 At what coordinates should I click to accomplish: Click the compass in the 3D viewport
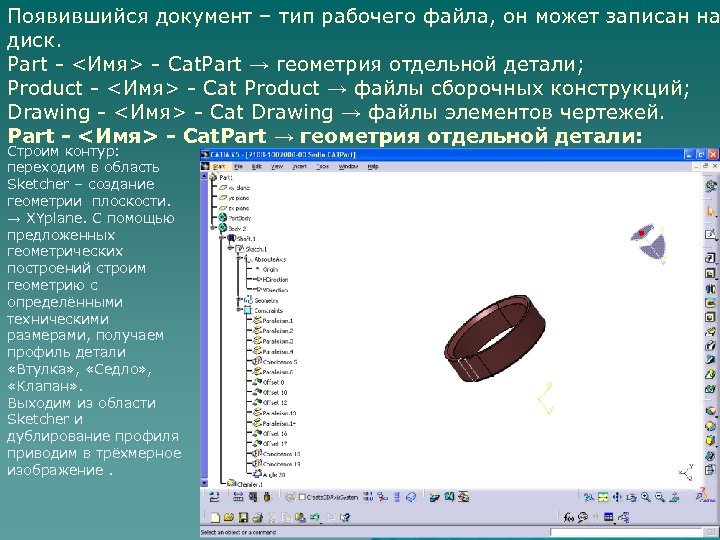pyautogui.click(x=649, y=243)
